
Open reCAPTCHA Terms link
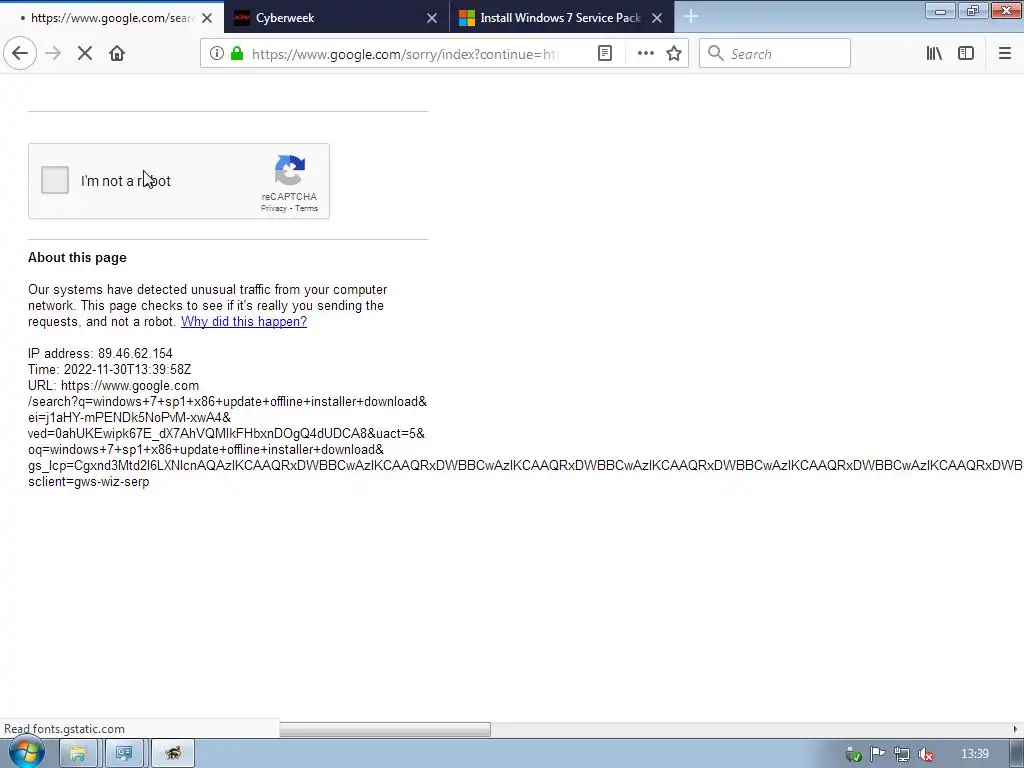tap(306, 208)
